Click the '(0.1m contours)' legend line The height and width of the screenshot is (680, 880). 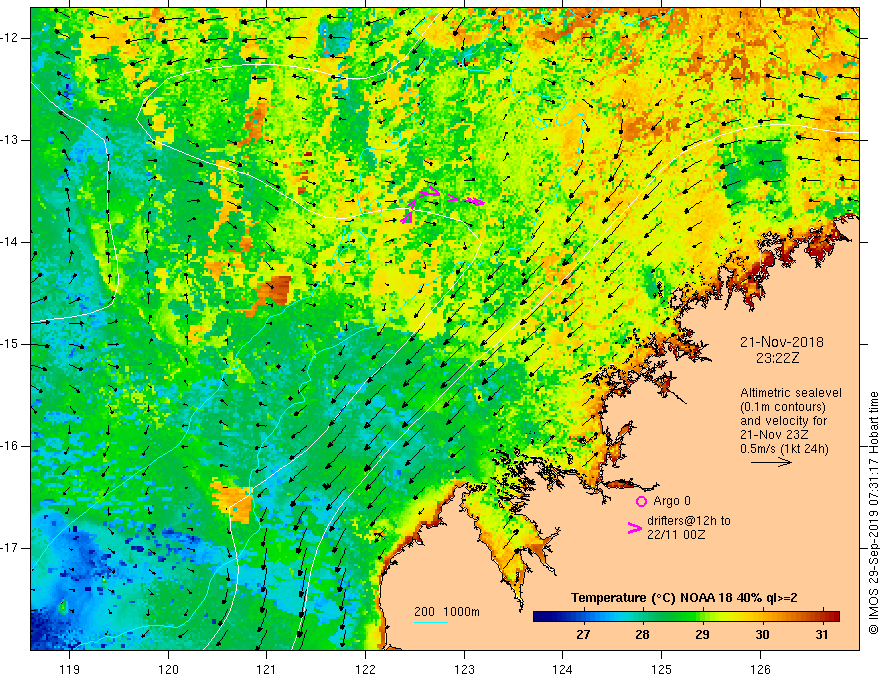pos(783,407)
